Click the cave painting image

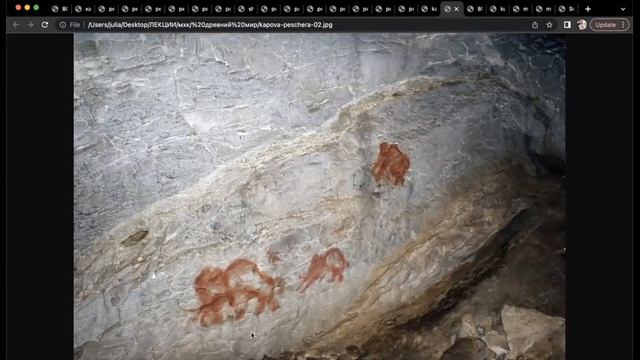(x=320, y=196)
